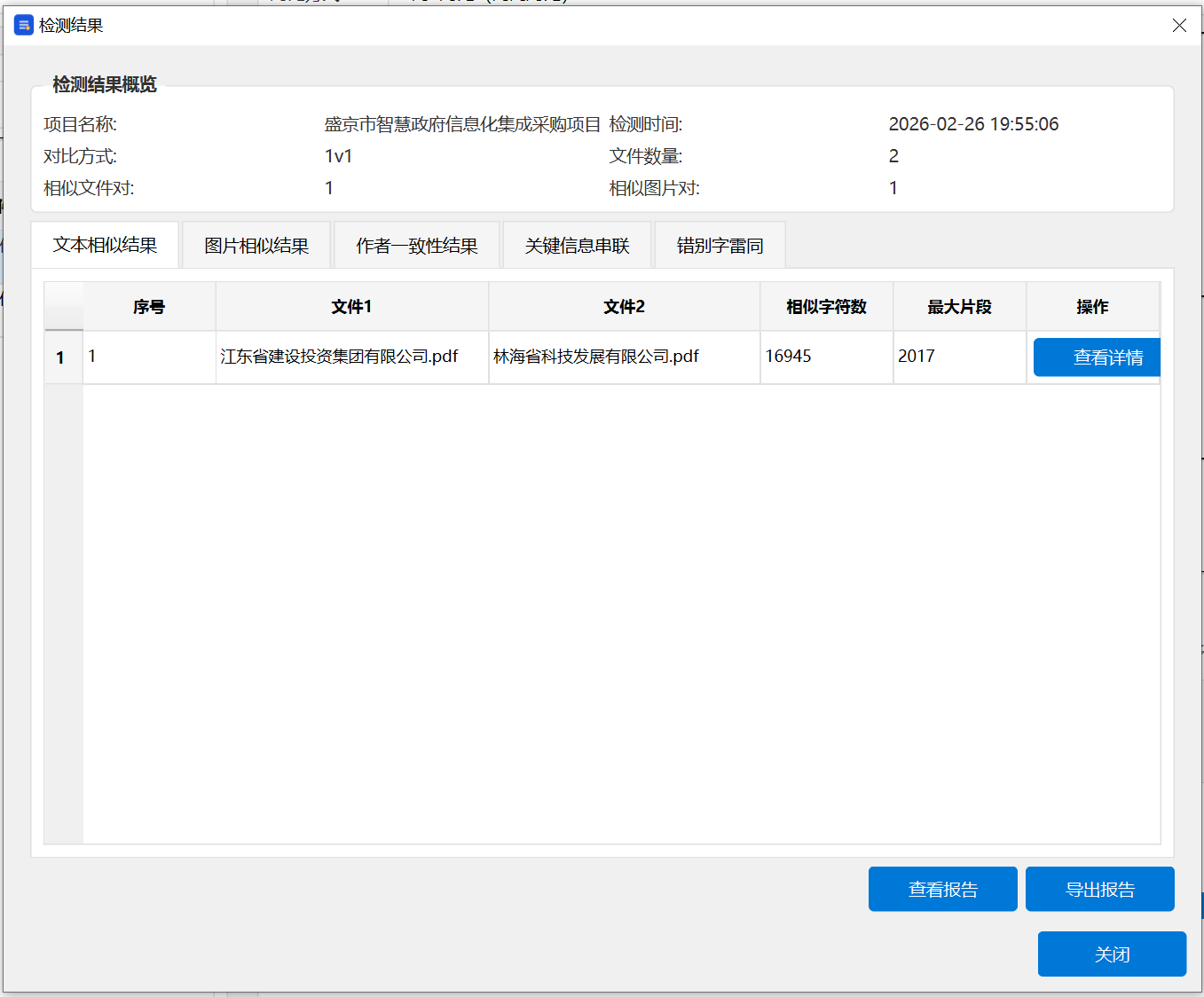Click the 相似字符数 value 16945

coord(788,357)
